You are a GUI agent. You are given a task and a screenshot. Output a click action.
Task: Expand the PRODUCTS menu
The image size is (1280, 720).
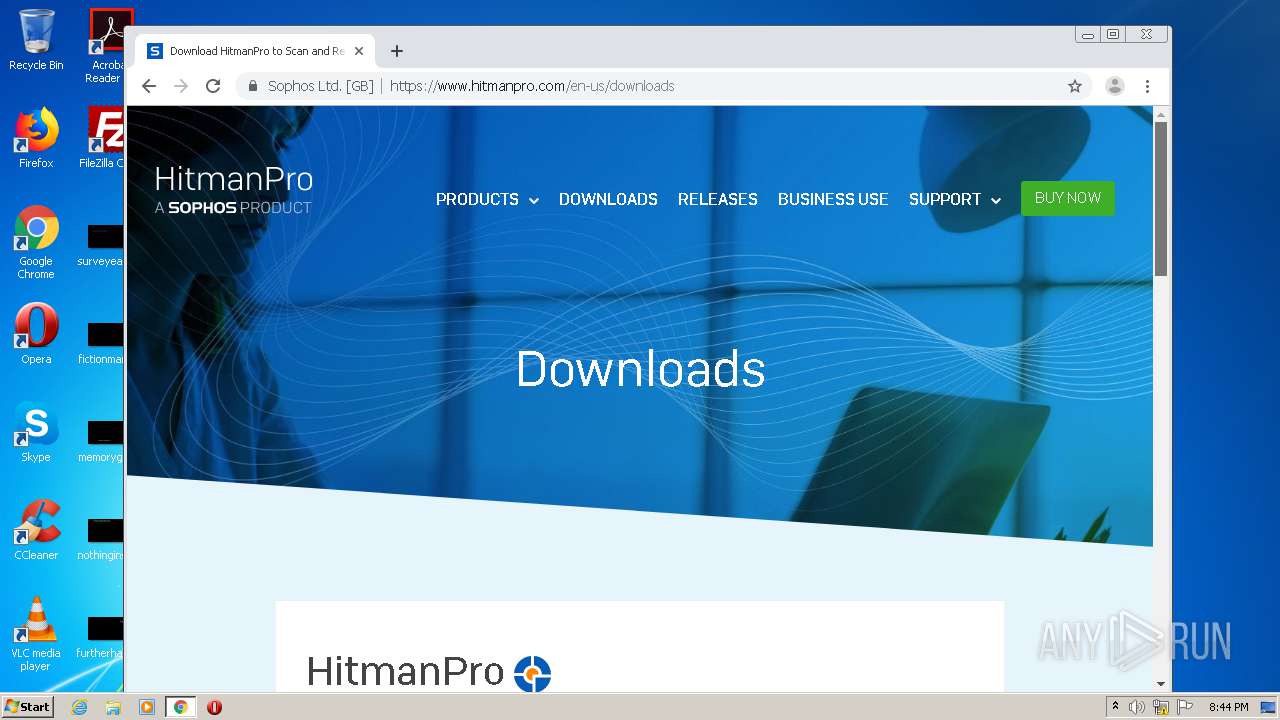coord(487,200)
